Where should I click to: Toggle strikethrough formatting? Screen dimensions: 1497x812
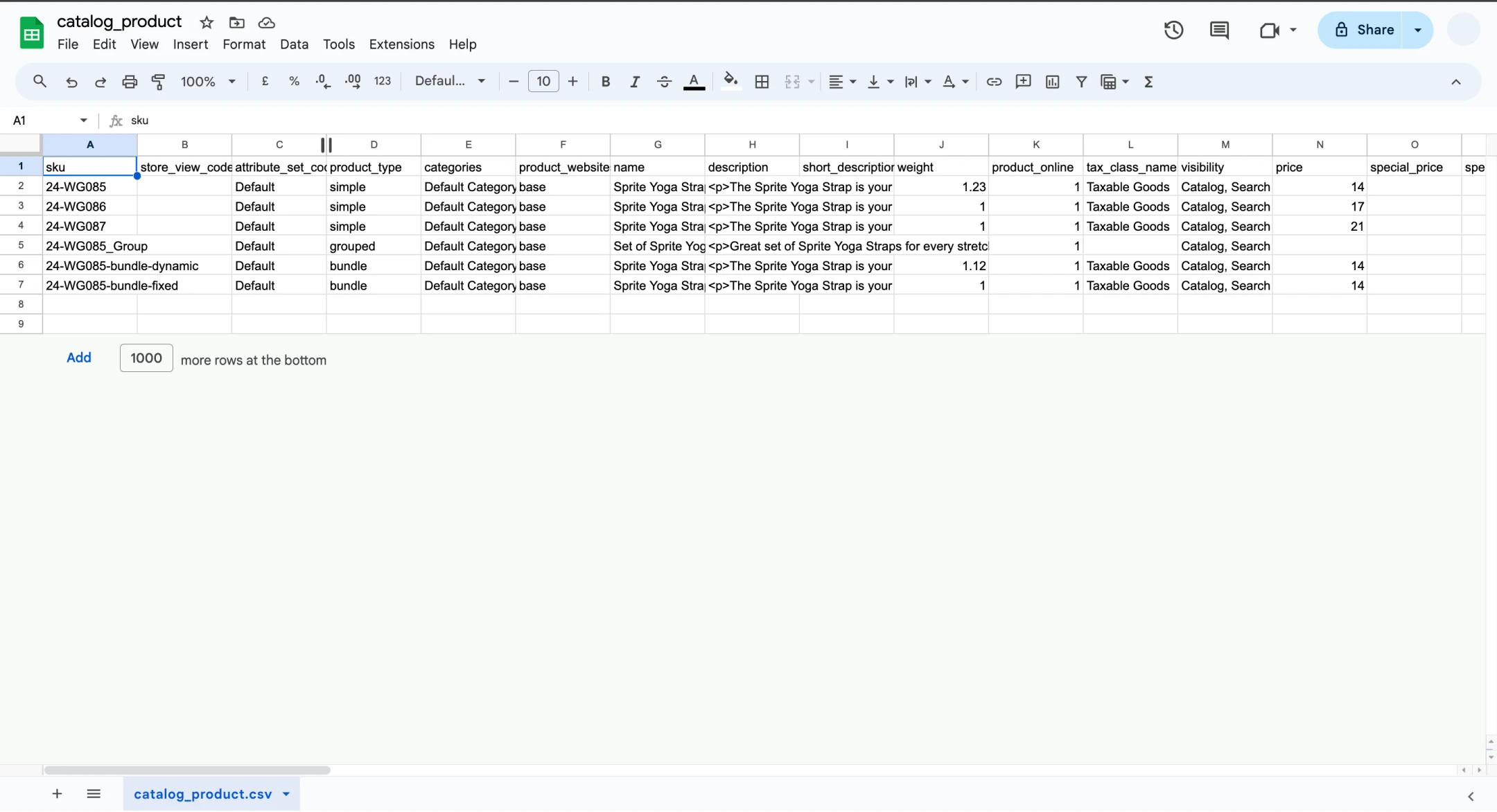[x=664, y=82]
